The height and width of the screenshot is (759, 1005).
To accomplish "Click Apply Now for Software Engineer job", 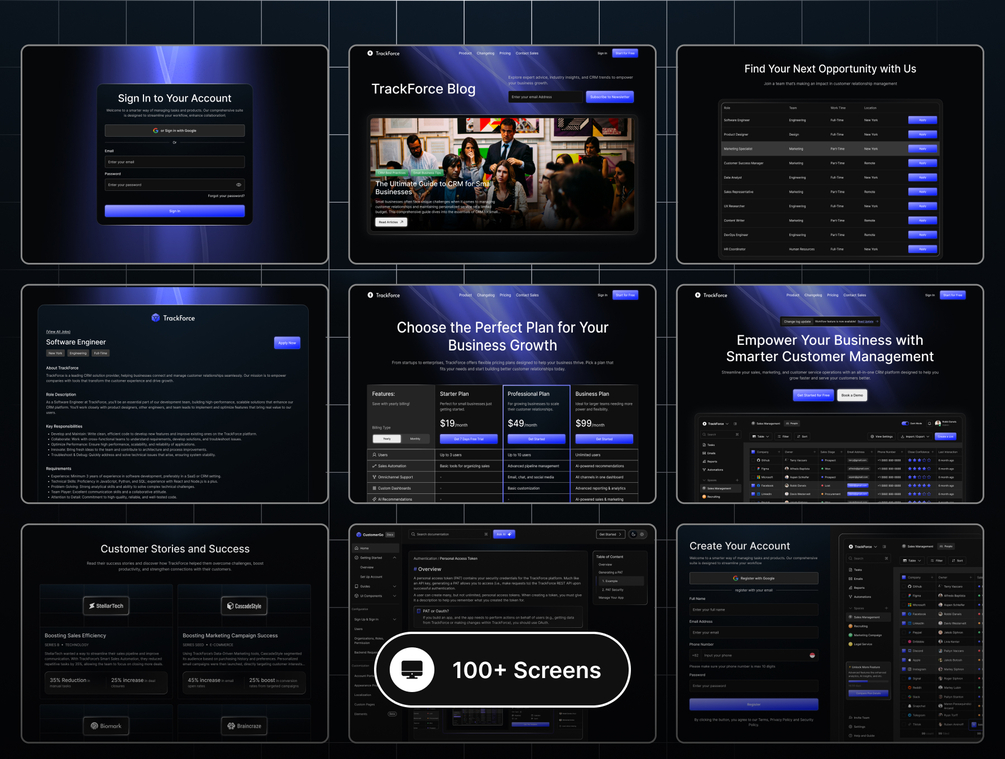I will click(287, 343).
